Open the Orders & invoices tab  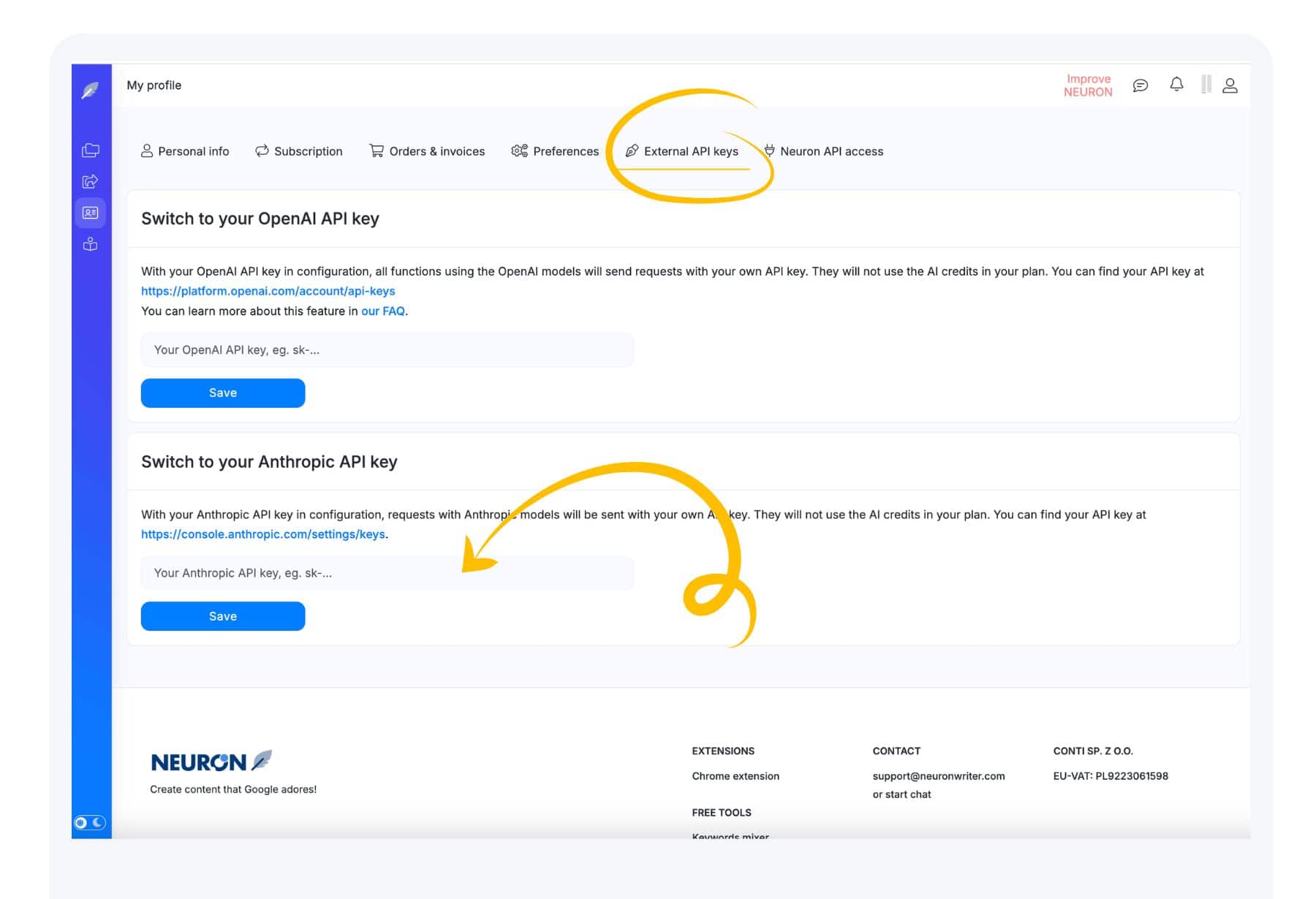(428, 151)
